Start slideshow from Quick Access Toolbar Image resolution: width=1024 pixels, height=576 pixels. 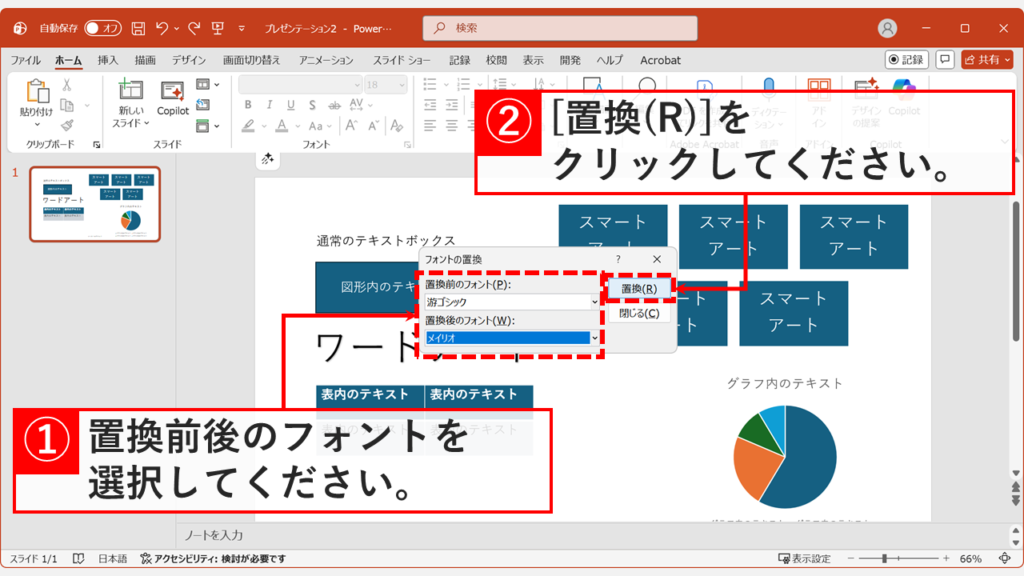point(217,30)
